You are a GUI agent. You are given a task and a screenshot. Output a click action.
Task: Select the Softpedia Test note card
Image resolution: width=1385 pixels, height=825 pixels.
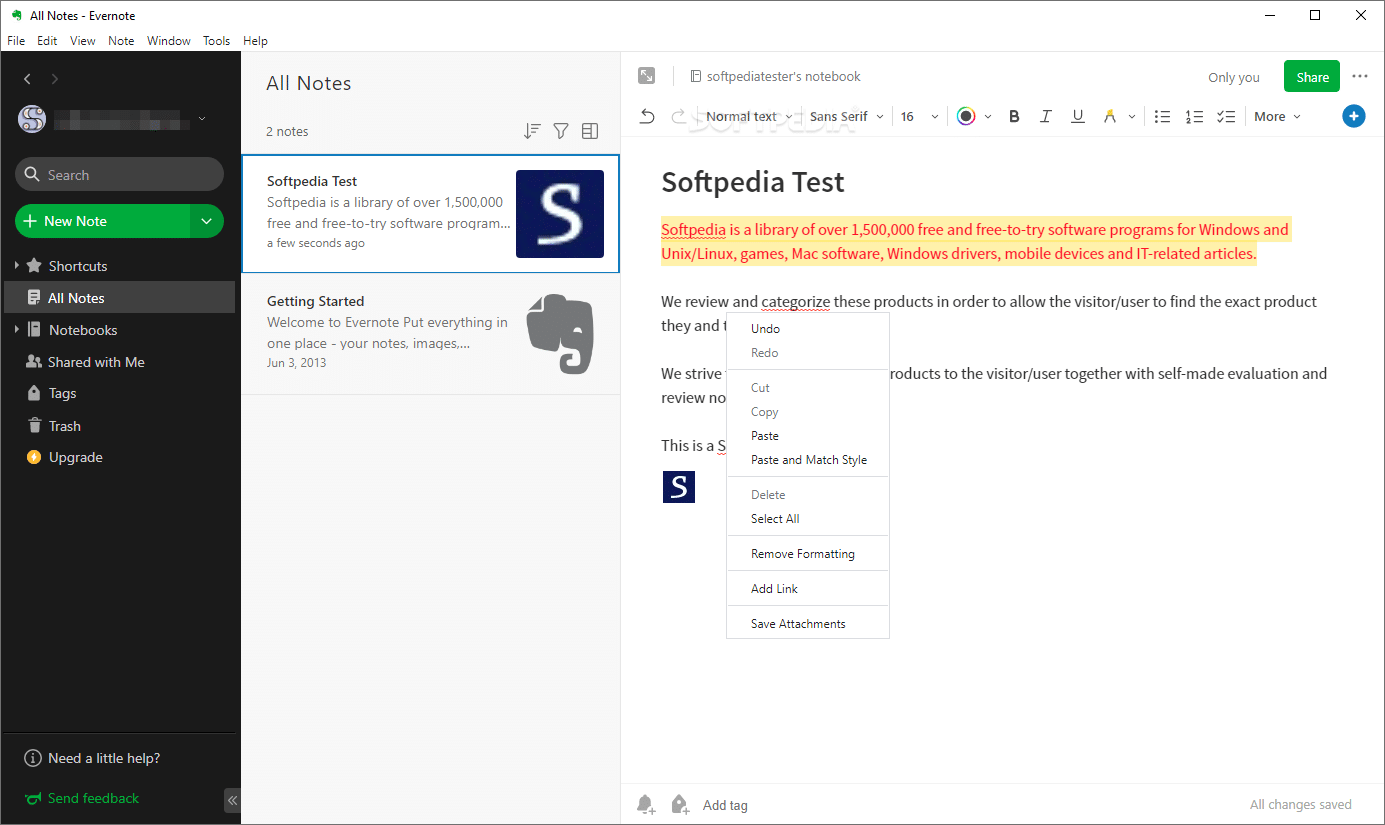(x=431, y=214)
